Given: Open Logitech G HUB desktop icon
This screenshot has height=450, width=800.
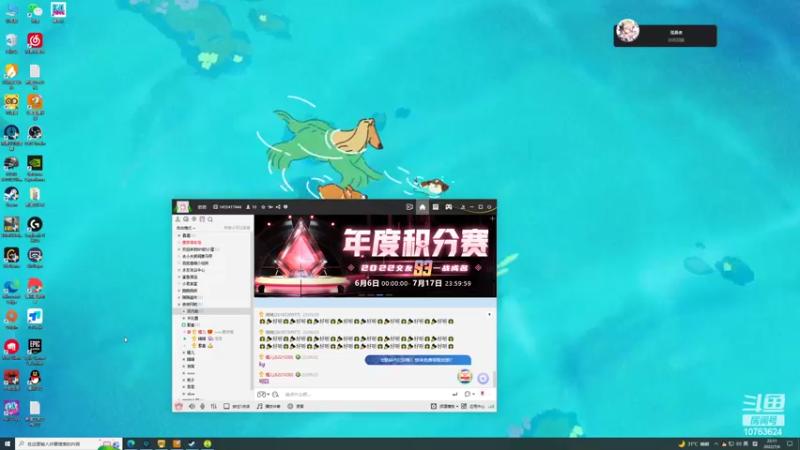Looking at the screenshot, I should point(35,227).
